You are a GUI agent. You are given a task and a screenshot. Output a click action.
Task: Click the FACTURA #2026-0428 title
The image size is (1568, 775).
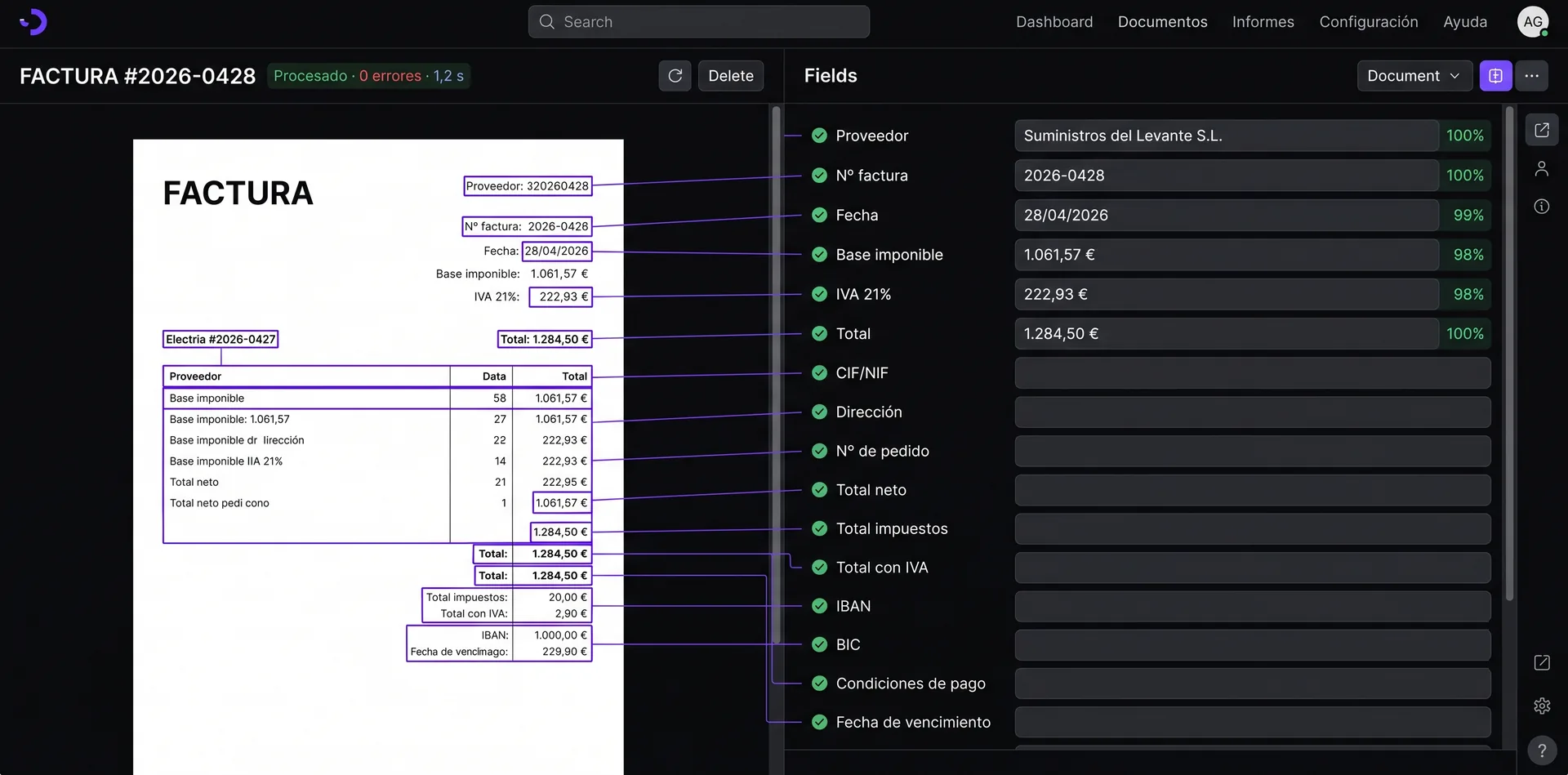click(137, 76)
